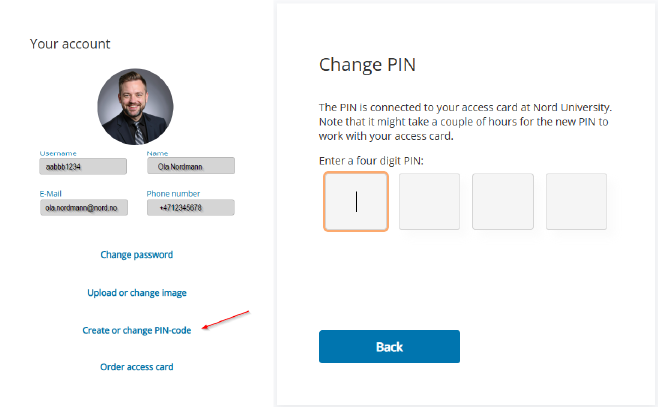This screenshot has width=659, height=408.
Task: Click the red arrow pointing at PIN-code link
Action: click(225, 320)
